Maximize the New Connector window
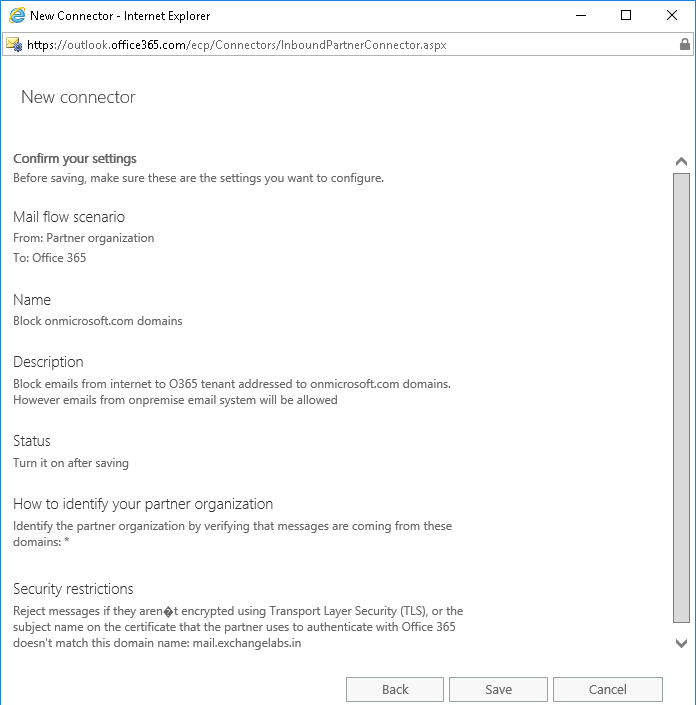This screenshot has height=705, width=696. [x=625, y=15]
